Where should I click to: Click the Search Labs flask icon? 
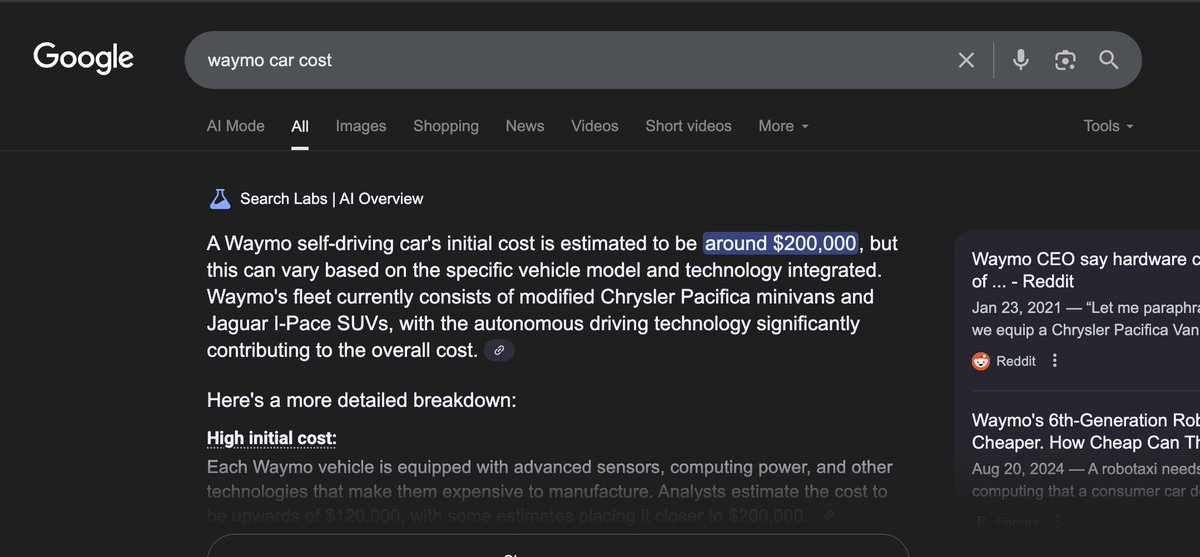tap(220, 198)
